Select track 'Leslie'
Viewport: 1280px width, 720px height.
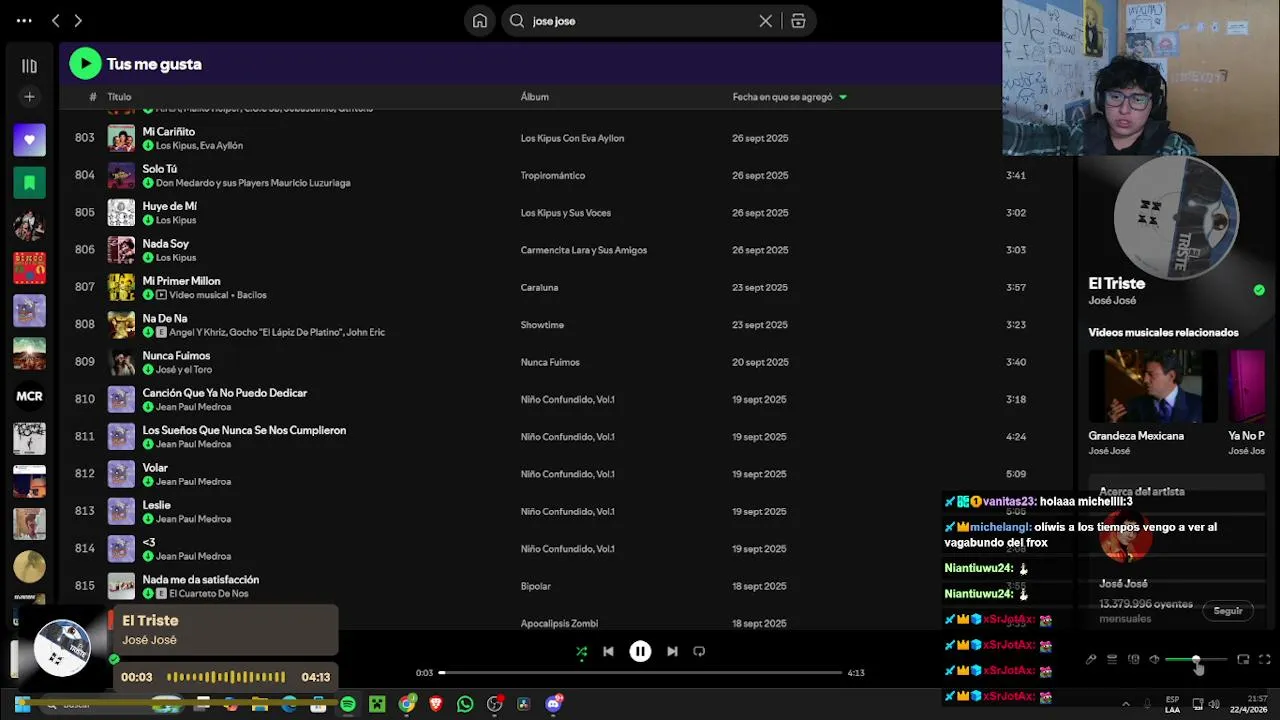pos(156,505)
